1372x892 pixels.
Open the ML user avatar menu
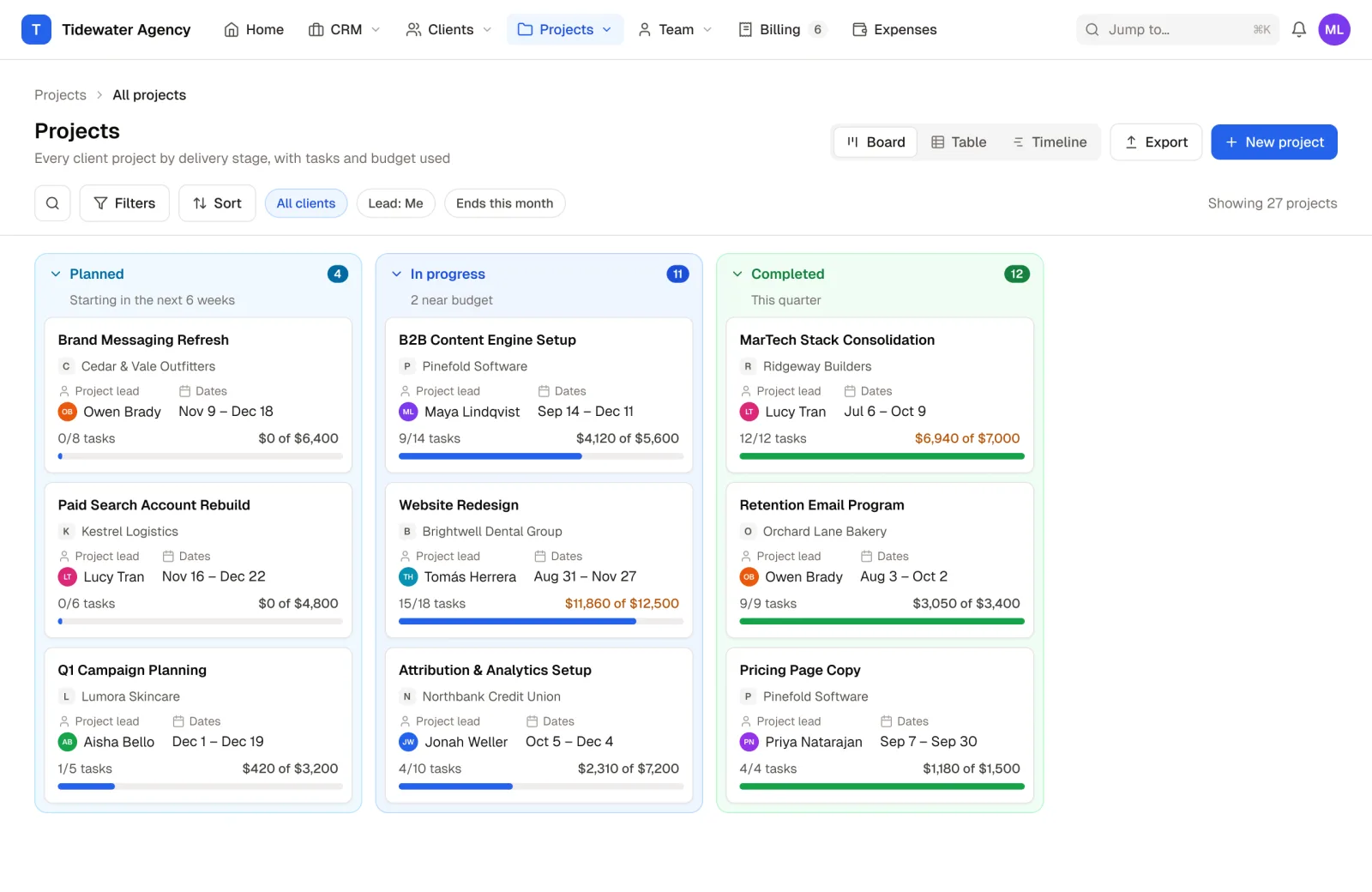point(1334,29)
